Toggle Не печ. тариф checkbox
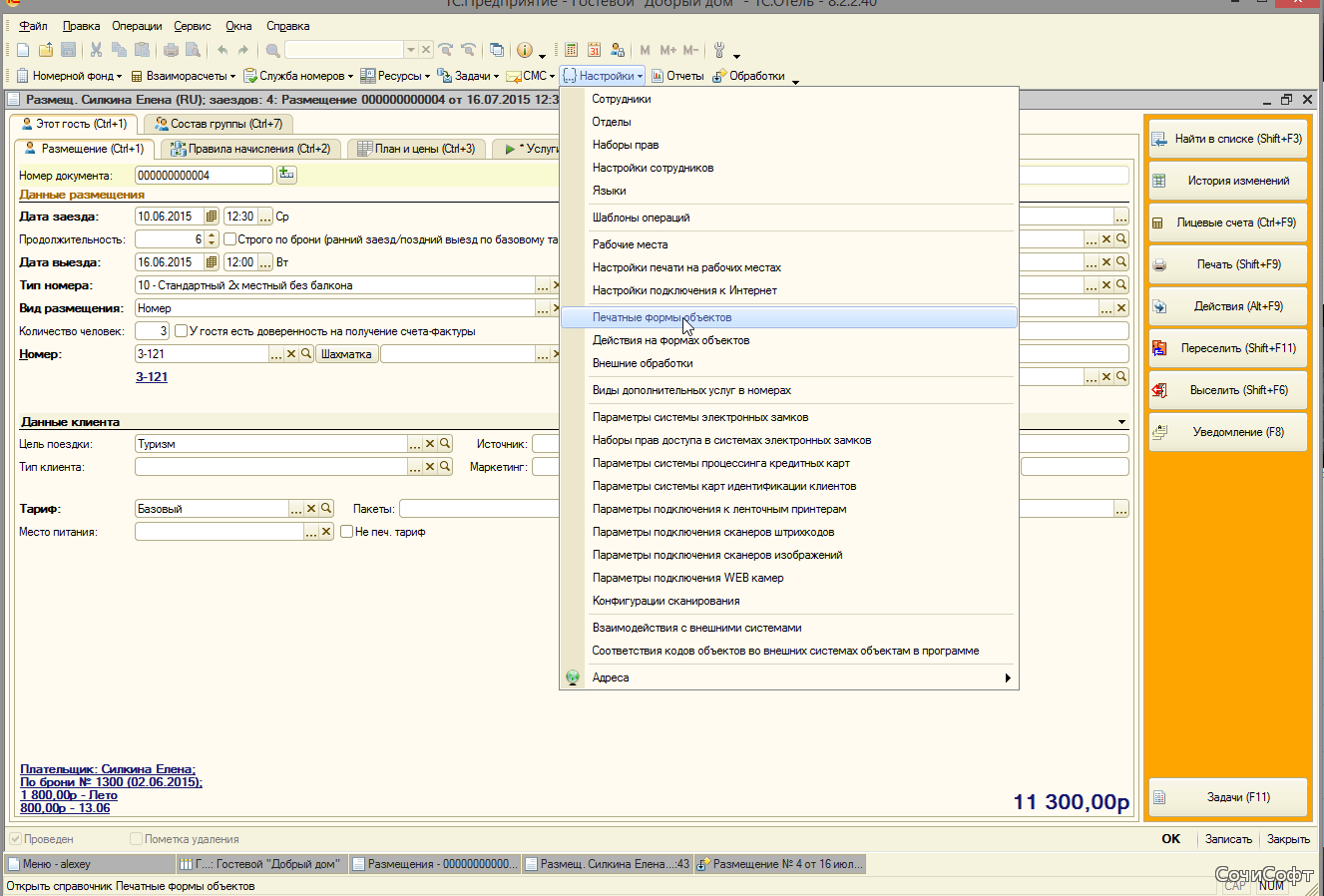Viewport: 1324px width, 896px height. pos(346,532)
